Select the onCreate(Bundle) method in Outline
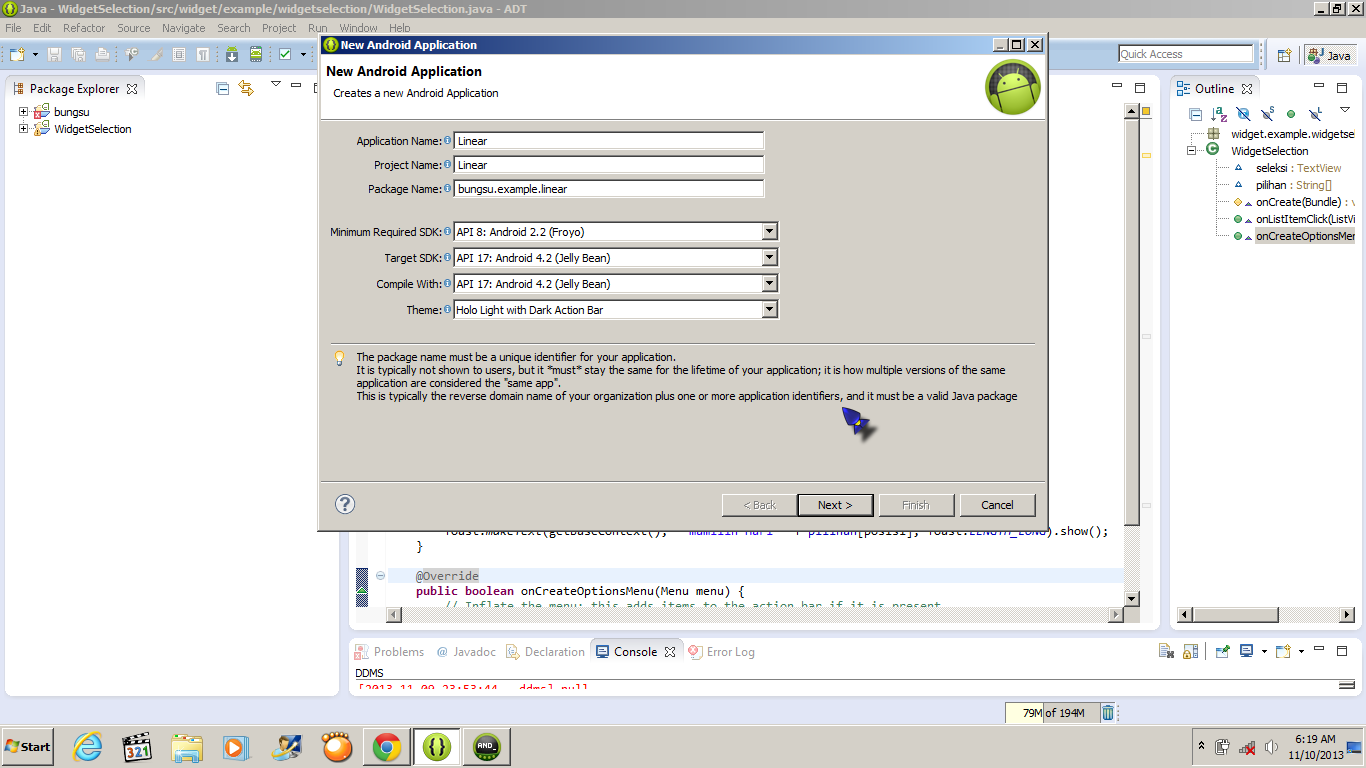 tap(1305, 202)
